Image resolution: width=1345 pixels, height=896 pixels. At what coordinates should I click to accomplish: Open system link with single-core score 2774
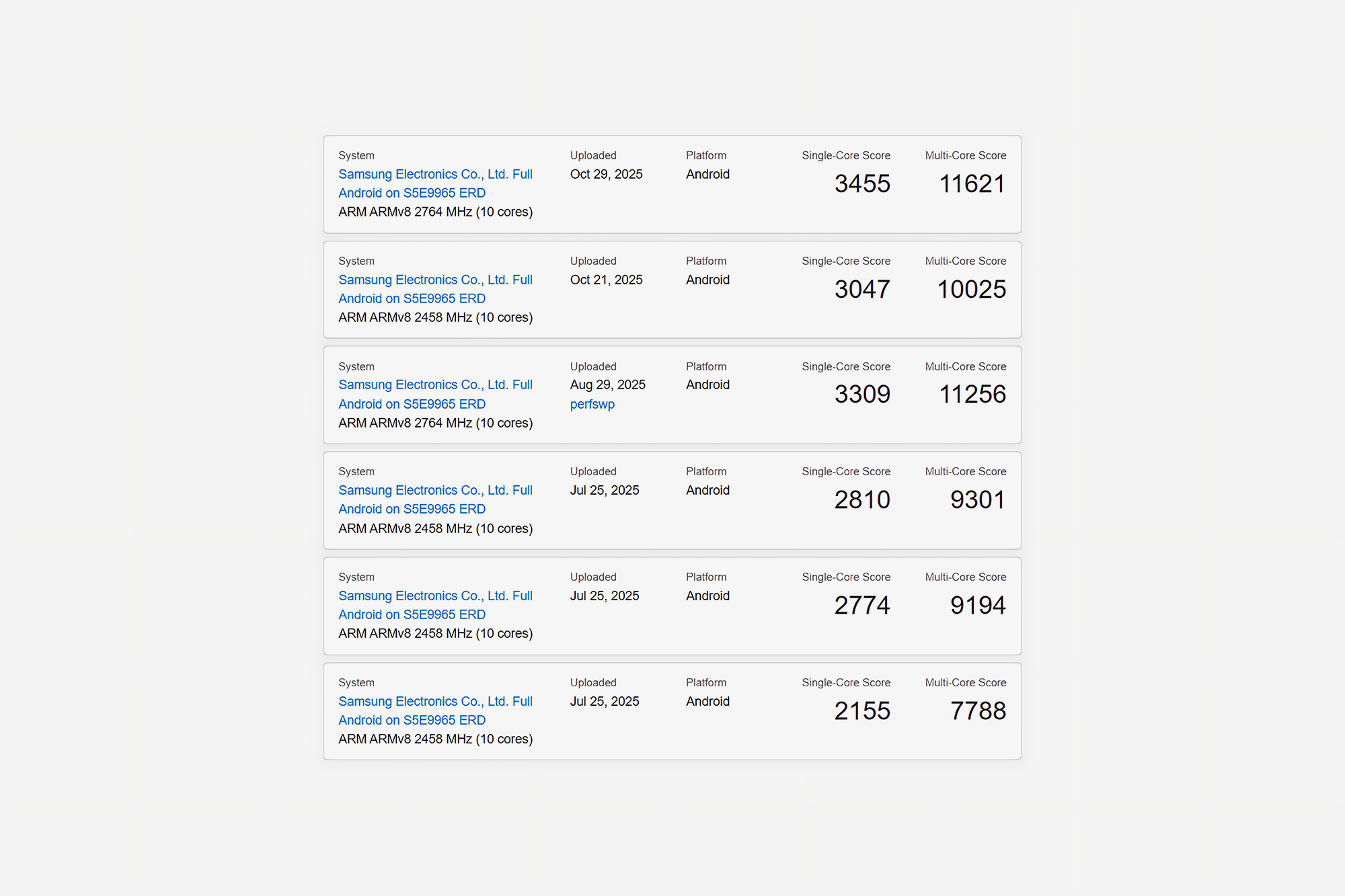[435, 605]
